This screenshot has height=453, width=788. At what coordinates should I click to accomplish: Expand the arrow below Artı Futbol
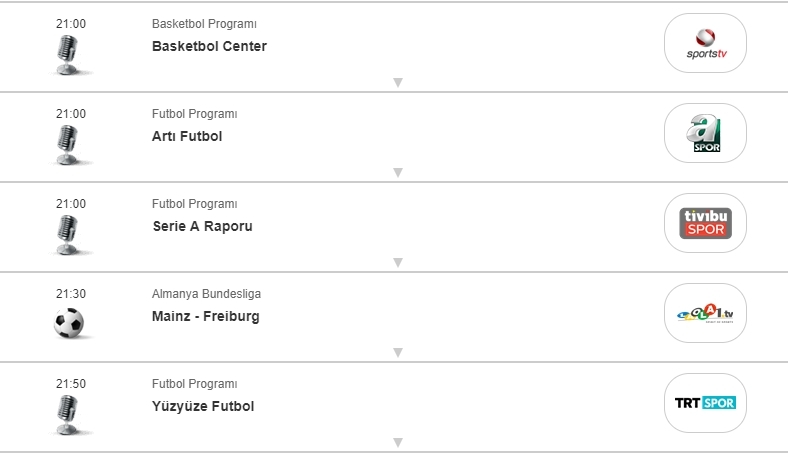[x=397, y=173]
